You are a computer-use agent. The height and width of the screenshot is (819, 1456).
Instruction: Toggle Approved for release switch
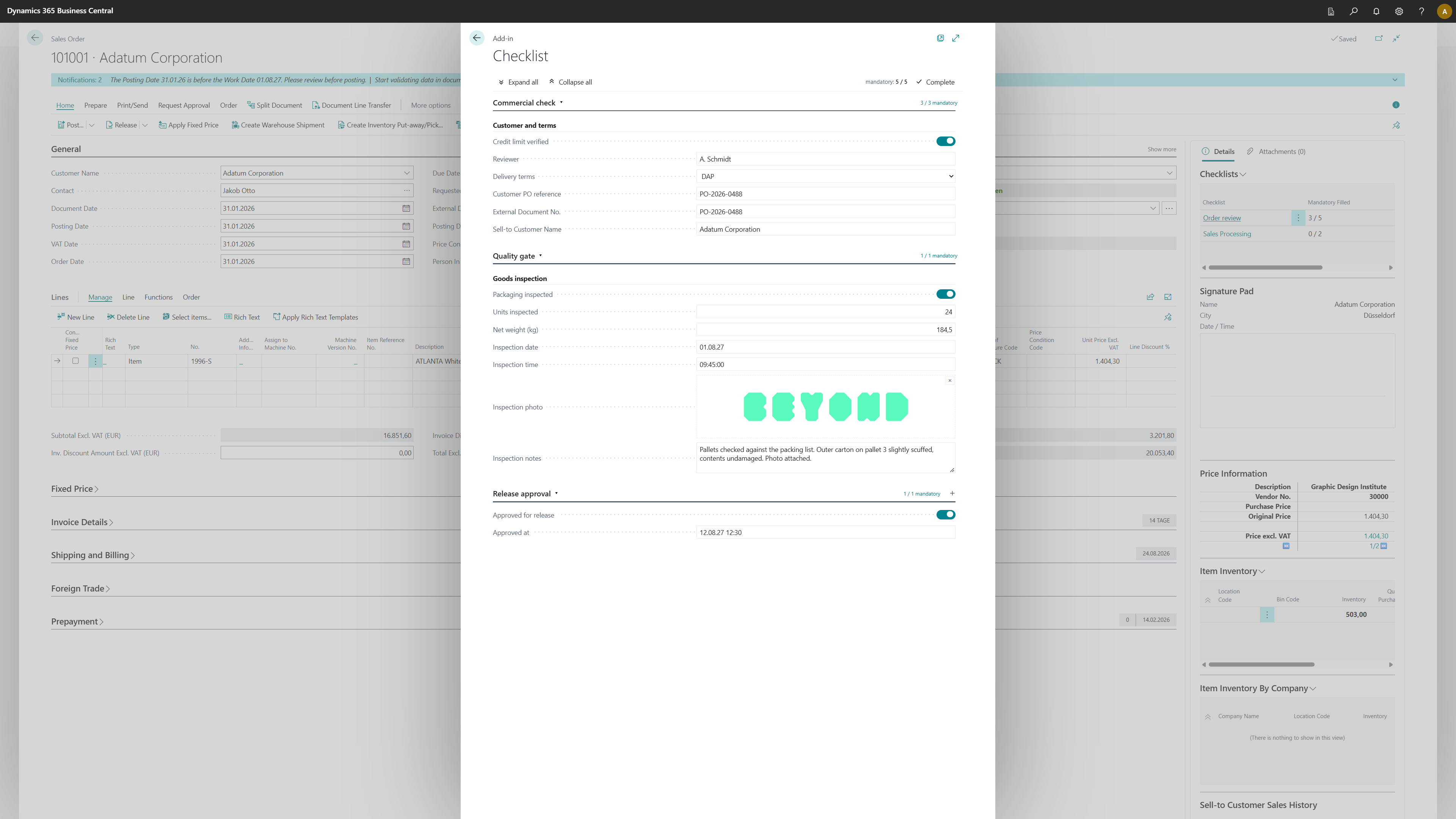click(946, 515)
